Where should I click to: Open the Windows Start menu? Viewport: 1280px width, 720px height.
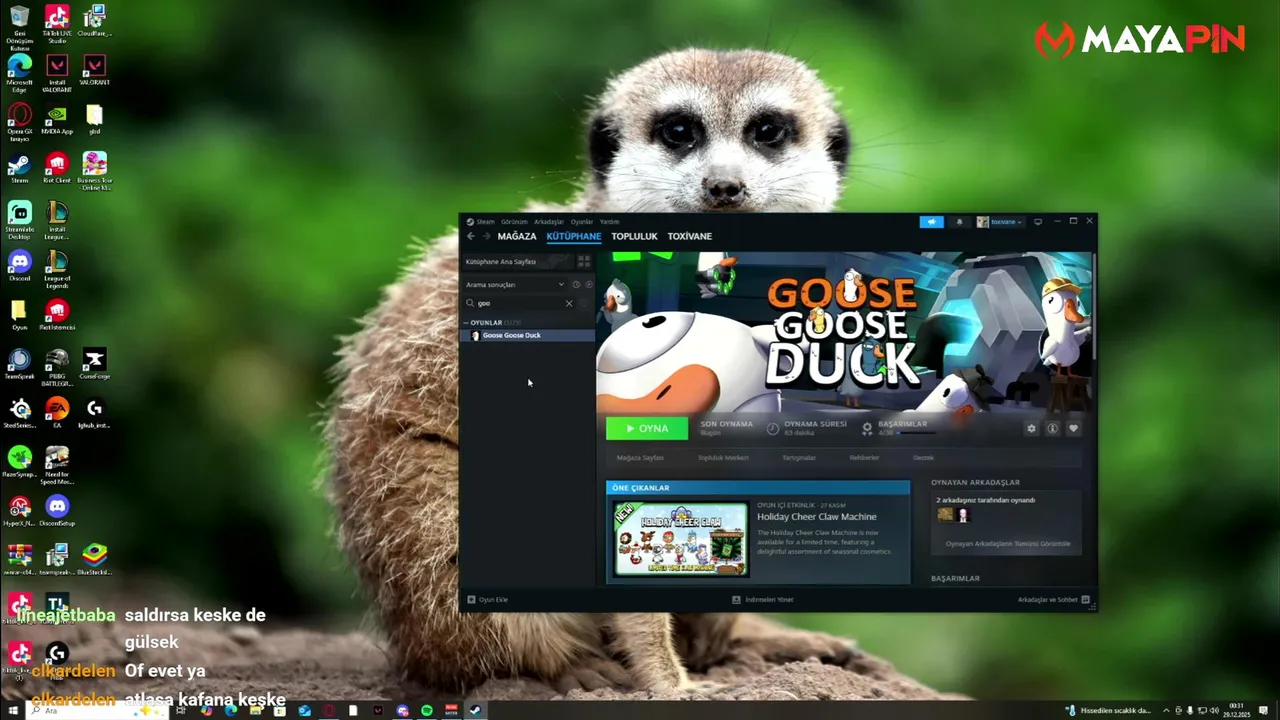(x=13, y=710)
